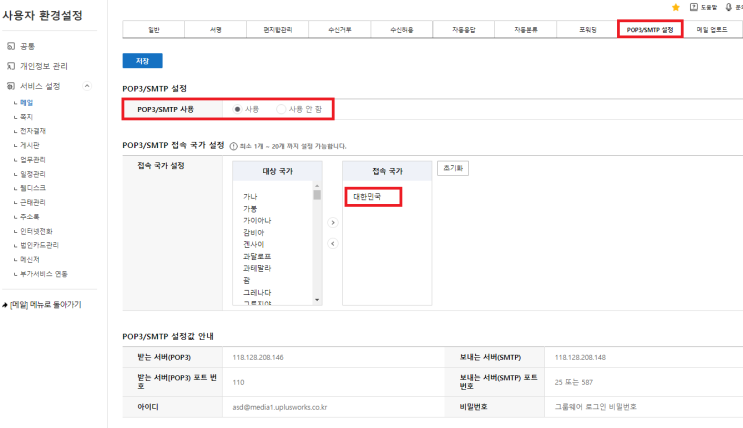This screenshot has width=743, height=428.
Task: Select 주소록 in the sidebar
Action: coord(30,217)
